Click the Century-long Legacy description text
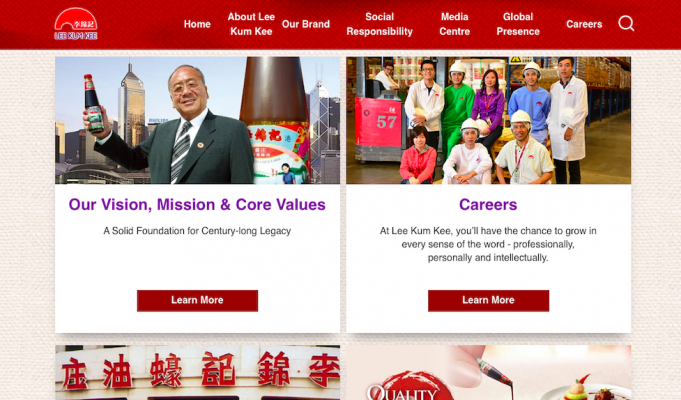This screenshot has height=400, width=681. pyautogui.click(x=197, y=231)
